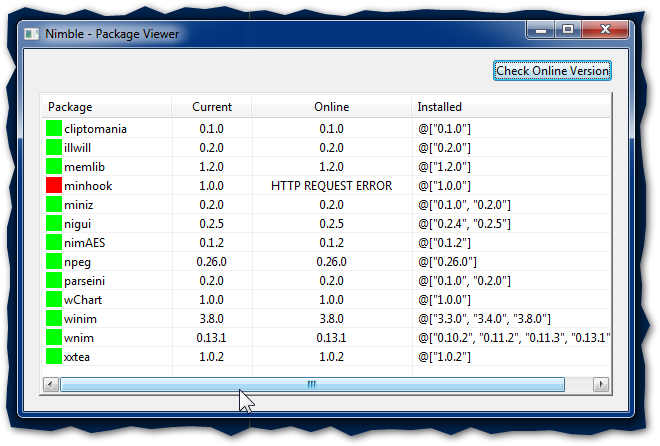Image resolution: width=660 pixels, height=446 pixels.
Task: Click the Check Online Version button
Action: pyautogui.click(x=552, y=71)
